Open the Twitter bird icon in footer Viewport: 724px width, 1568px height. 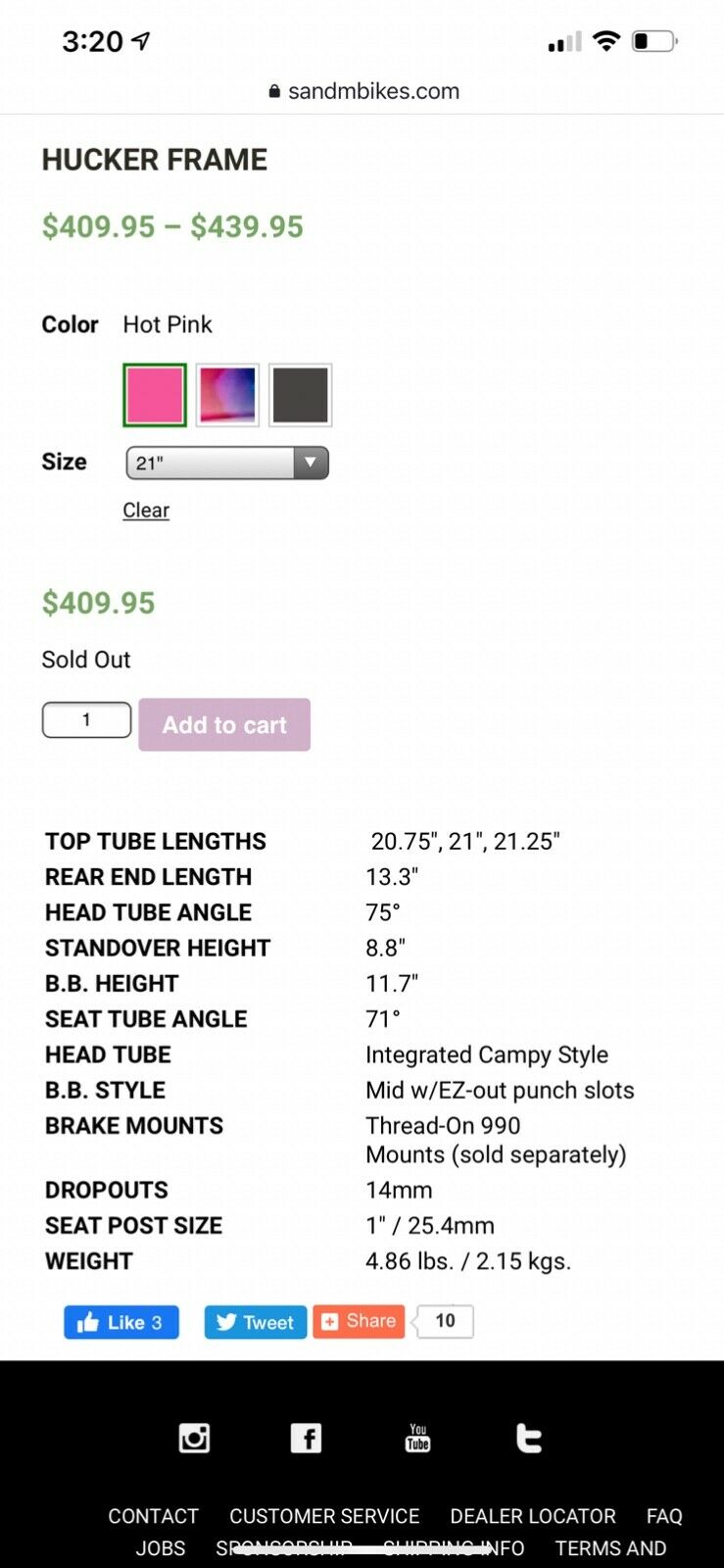click(x=529, y=1438)
